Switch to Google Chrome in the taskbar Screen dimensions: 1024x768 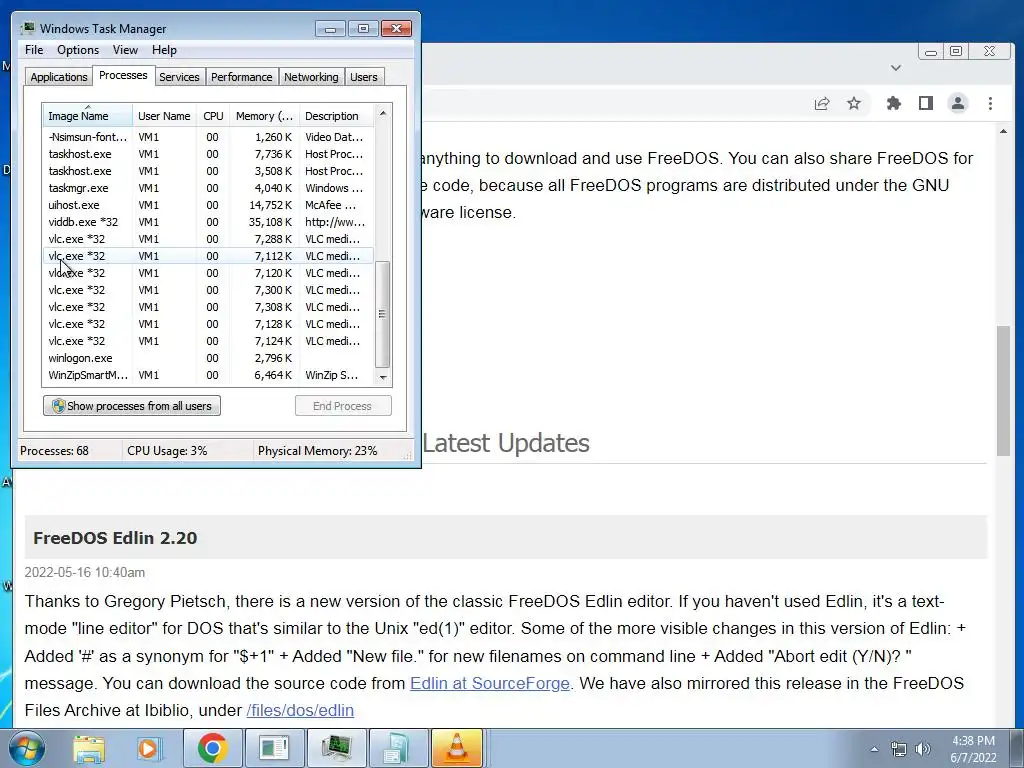click(x=212, y=748)
